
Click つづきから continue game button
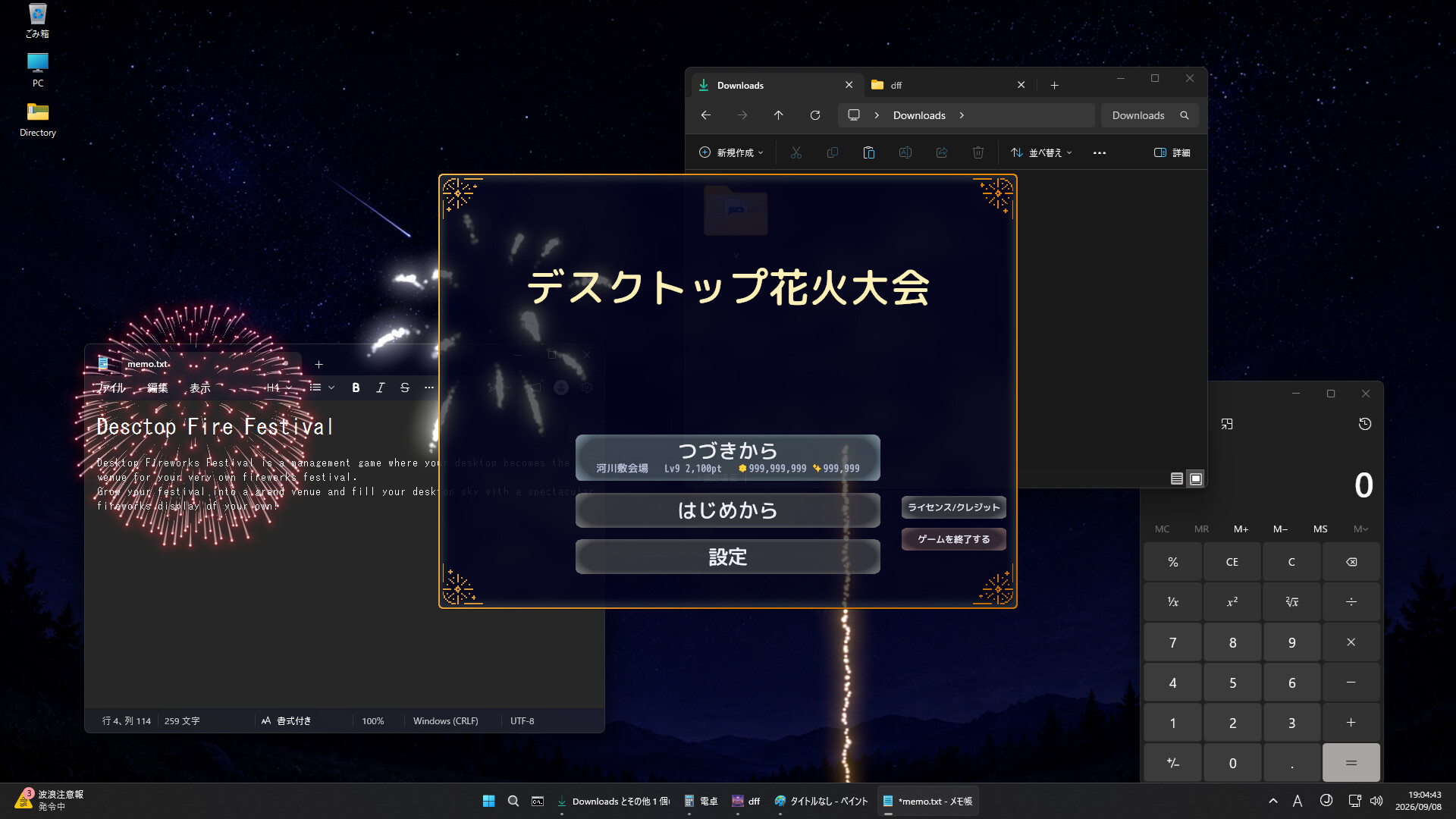point(727,457)
